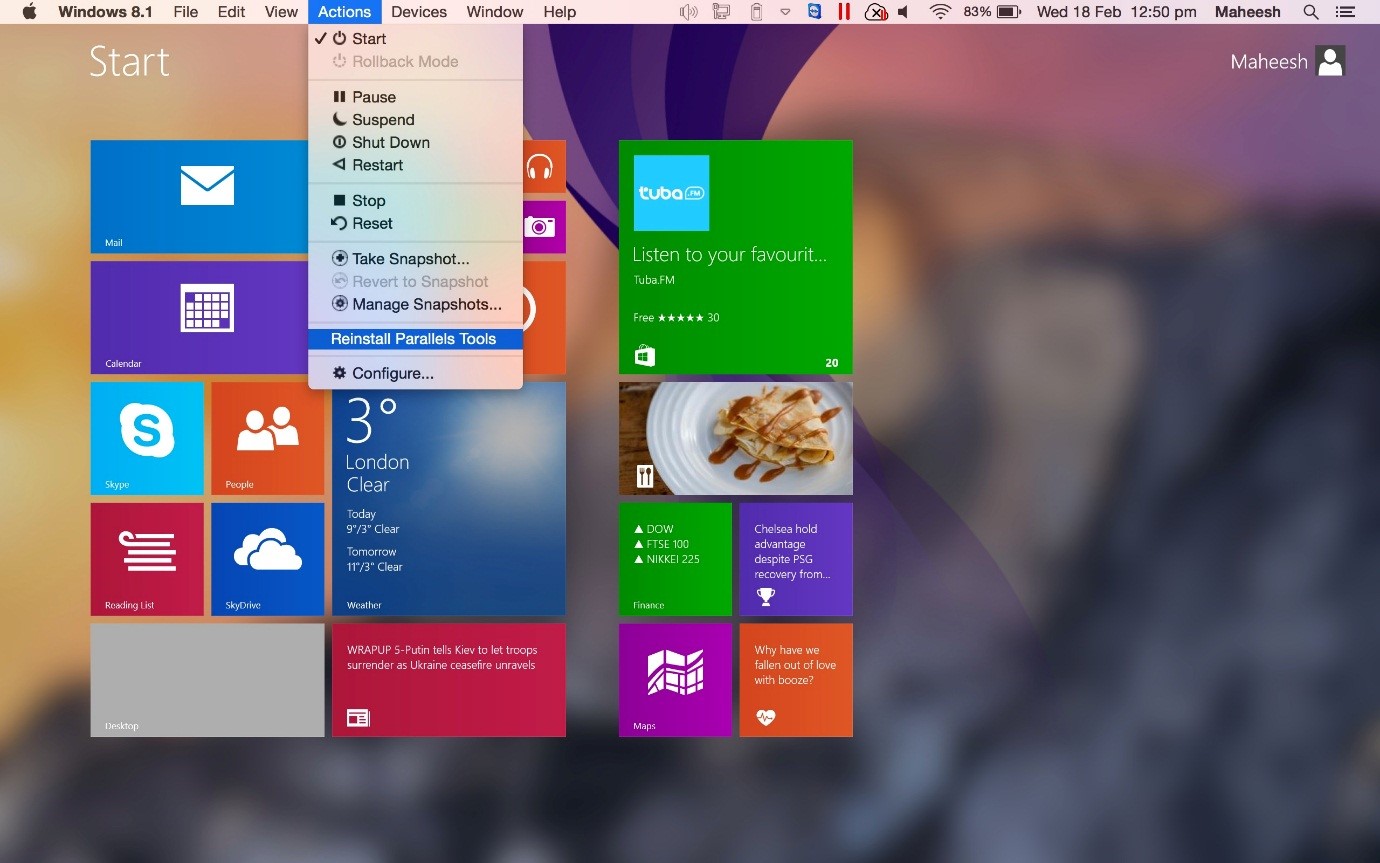Open the Mail tile
The height and width of the screenshot is (863, 1380).
pos(200,196)
